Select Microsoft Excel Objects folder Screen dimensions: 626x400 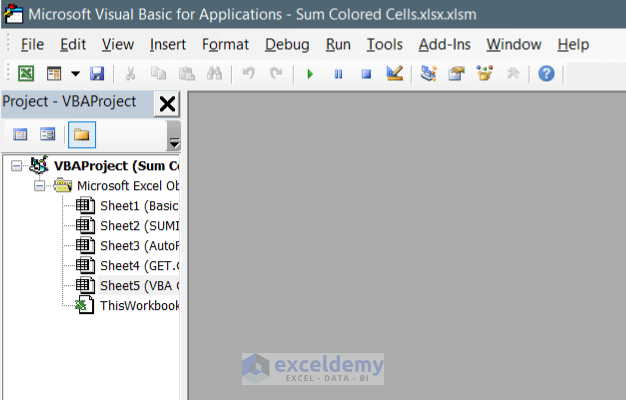[x=128, y=186]
